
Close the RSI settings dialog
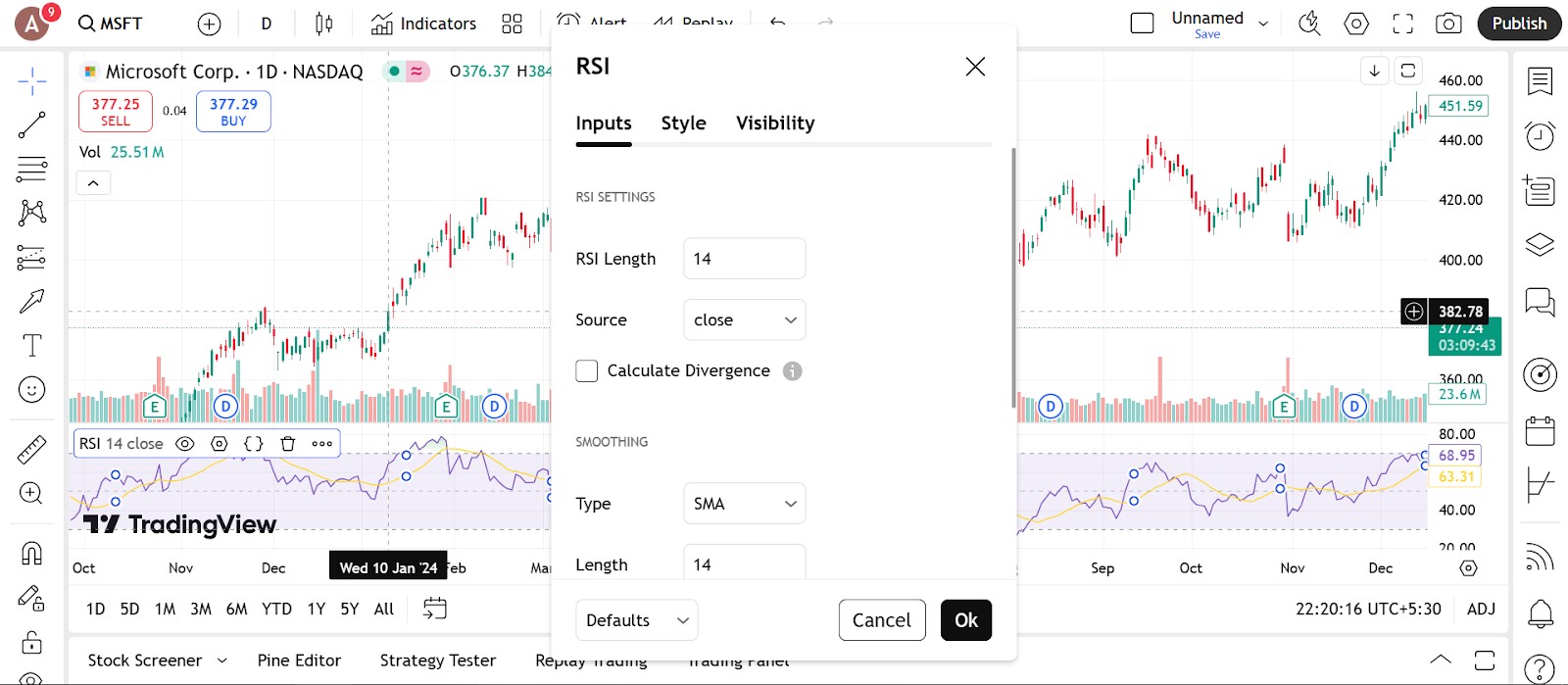975,67
